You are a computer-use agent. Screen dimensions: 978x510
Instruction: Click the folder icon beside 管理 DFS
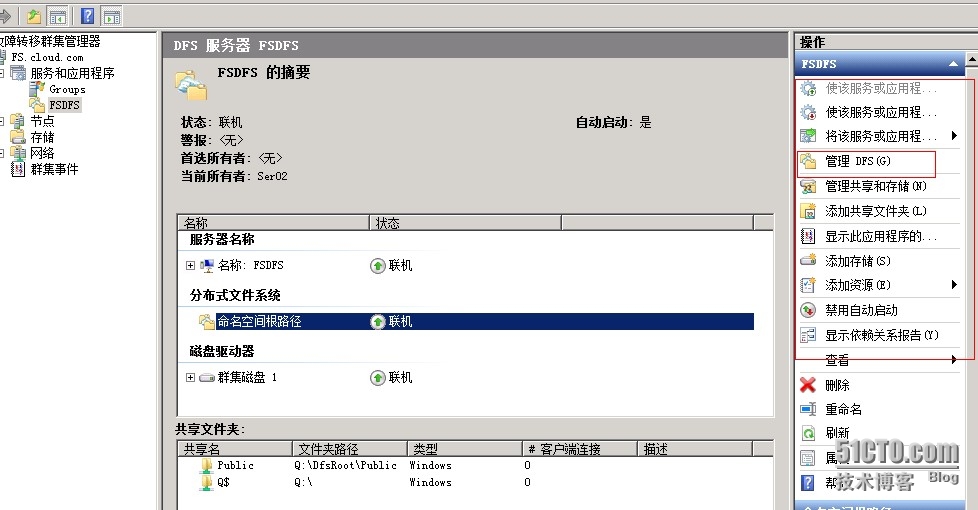(808, 161)
